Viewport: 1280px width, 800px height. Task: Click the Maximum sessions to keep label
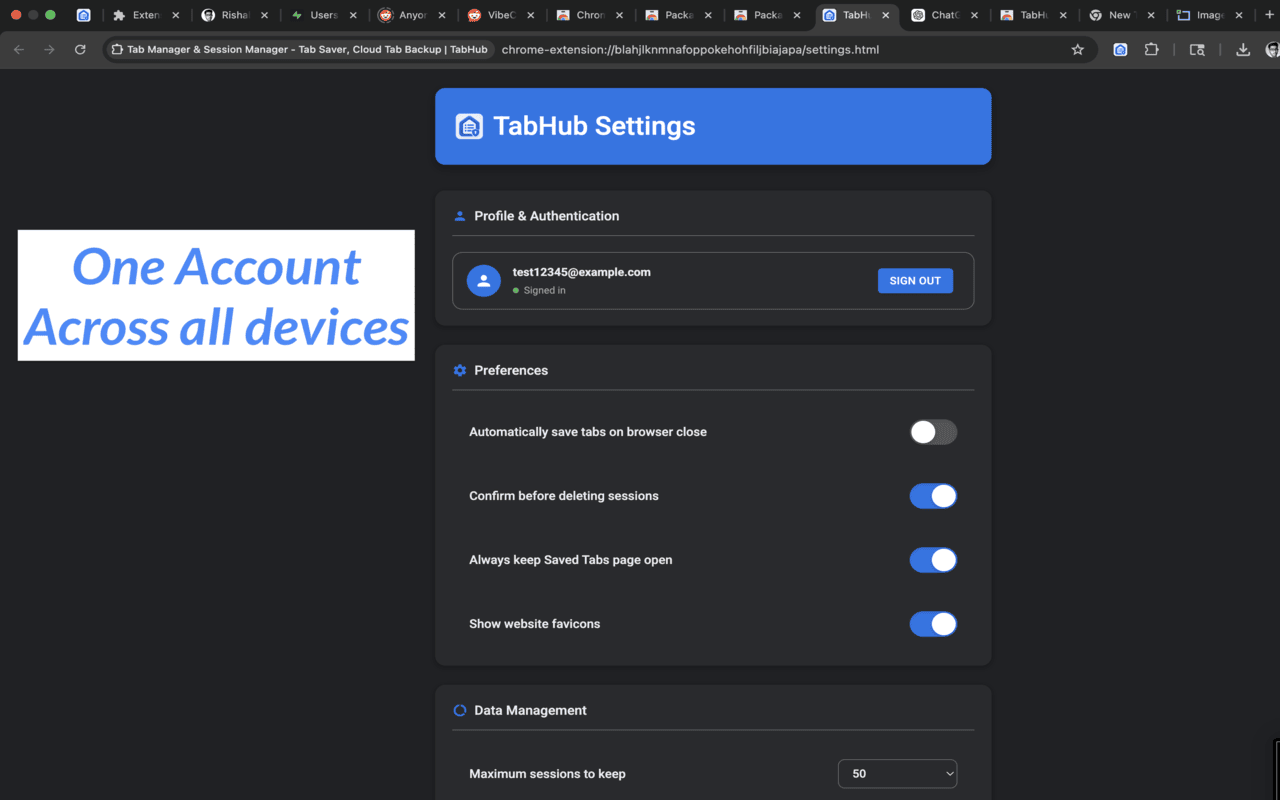click(547, 774)
